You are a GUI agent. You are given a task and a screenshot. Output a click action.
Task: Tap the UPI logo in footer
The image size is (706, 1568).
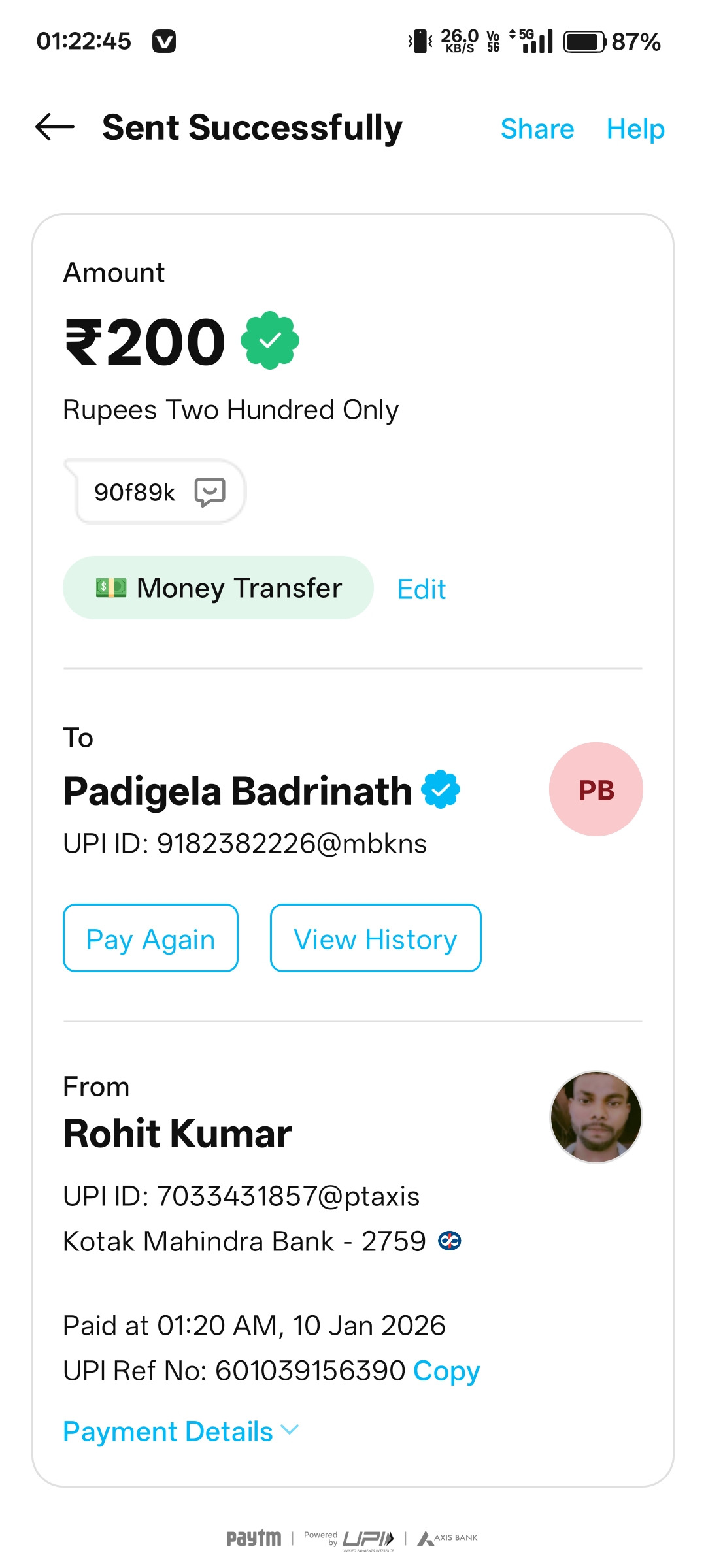pos(367,1538)
